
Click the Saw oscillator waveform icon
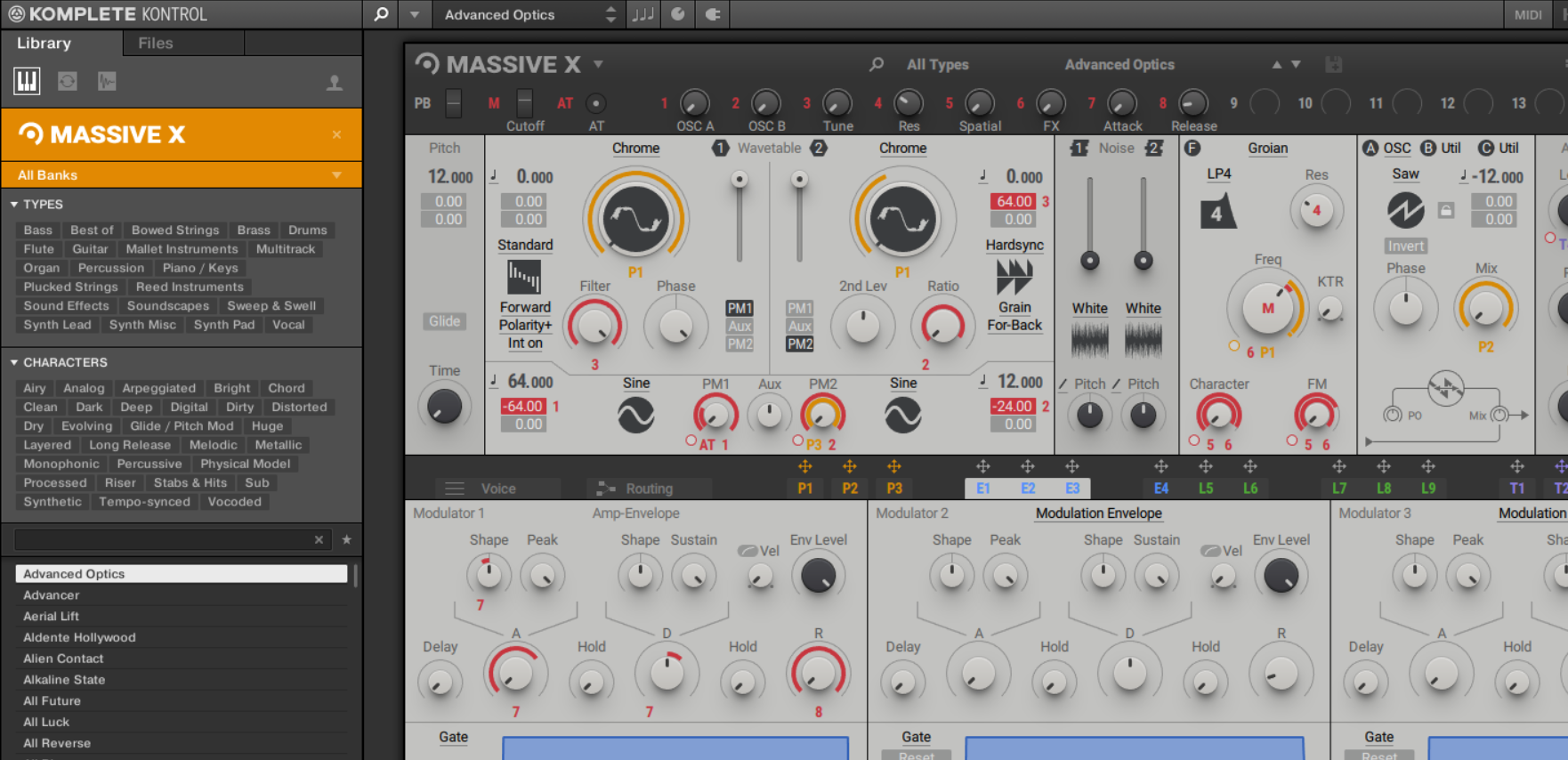point(1406,210)
